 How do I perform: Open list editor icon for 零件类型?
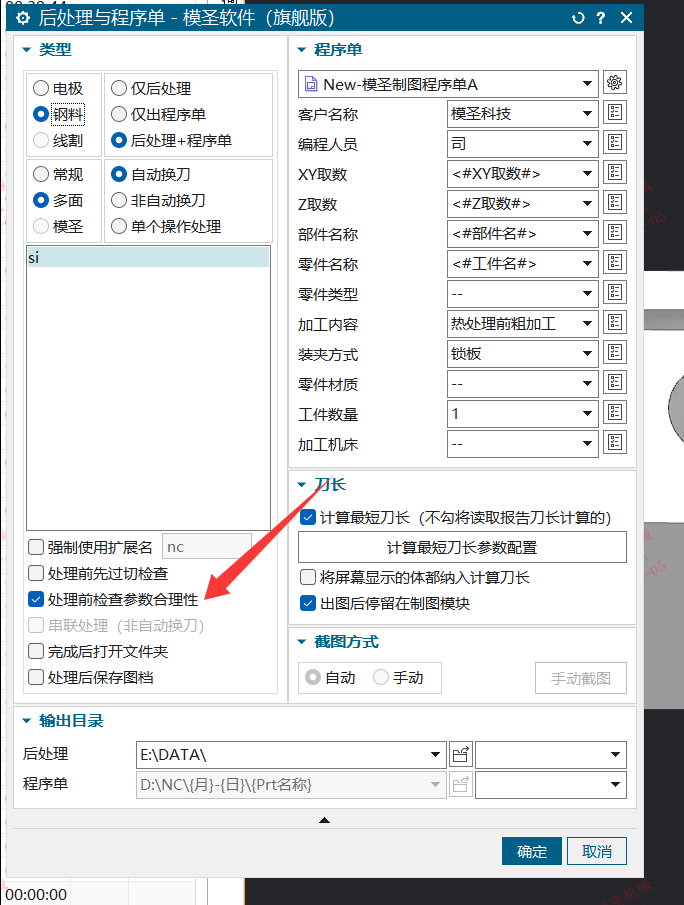[x=614, y=293]
